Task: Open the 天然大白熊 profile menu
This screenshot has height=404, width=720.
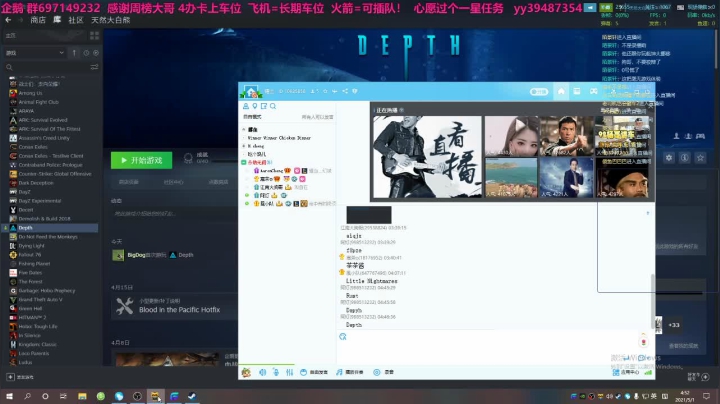Action: (x=110, y=20)
